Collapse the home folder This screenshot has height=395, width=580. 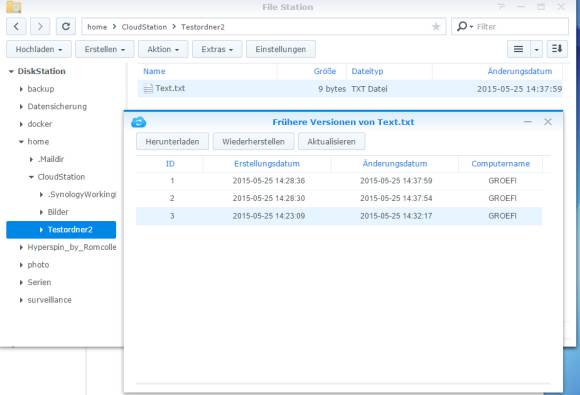[21, 142]
